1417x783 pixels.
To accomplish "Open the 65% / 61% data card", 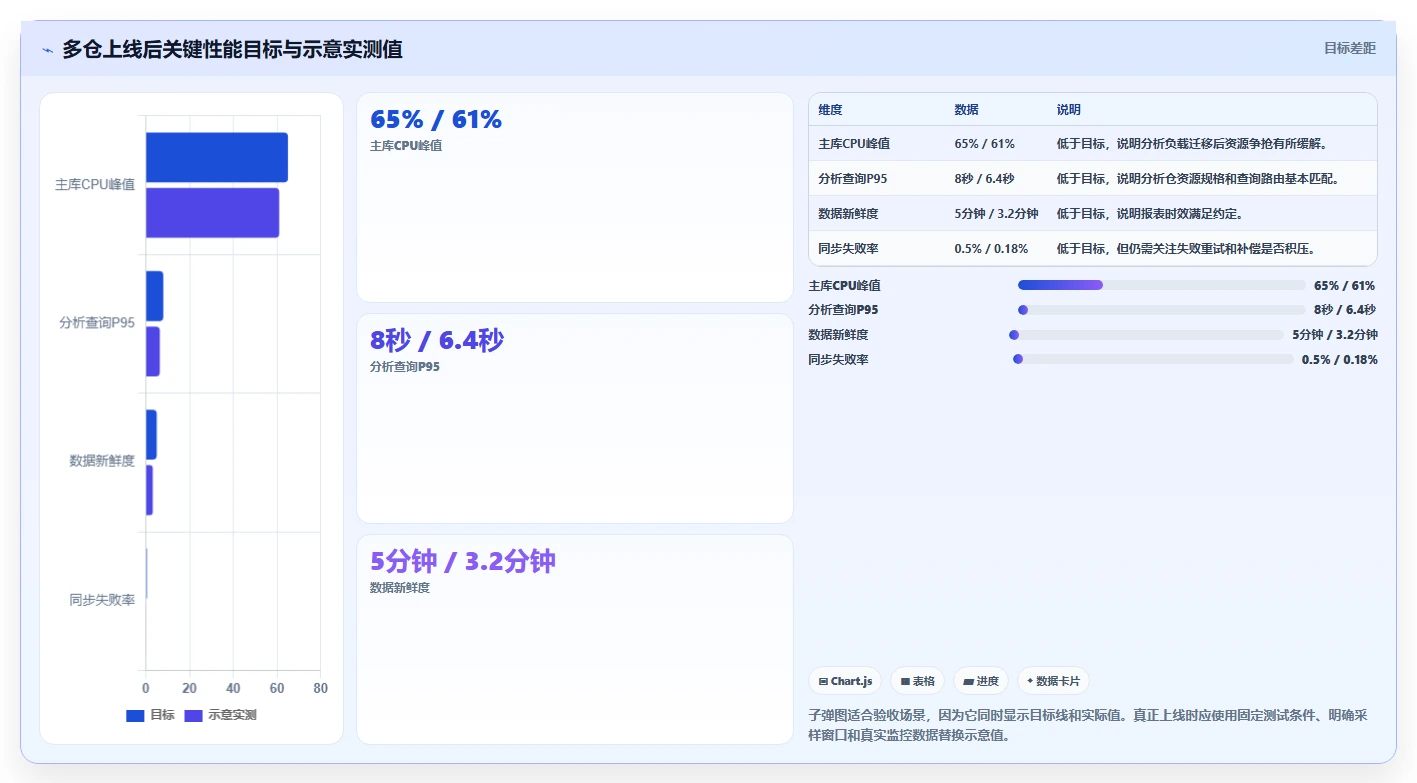I will pos(575,197).
